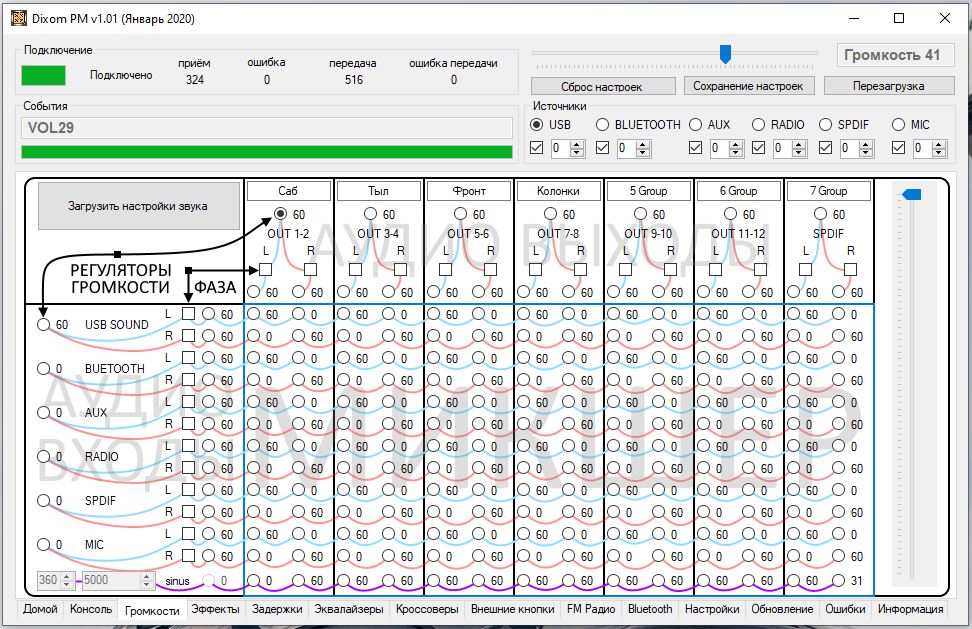Select the USB SOUND input volume radio
The width and height of the screenshot is (972, 629).
tap(43, 324)
